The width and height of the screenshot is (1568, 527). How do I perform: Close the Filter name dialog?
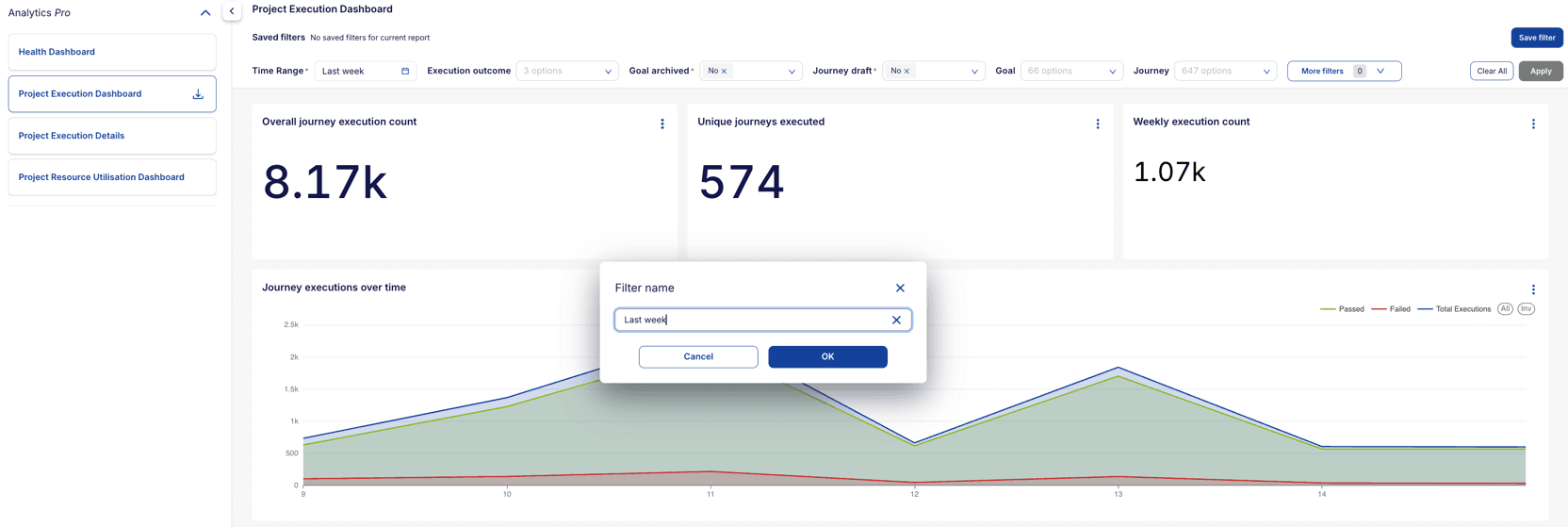point(900,288)
